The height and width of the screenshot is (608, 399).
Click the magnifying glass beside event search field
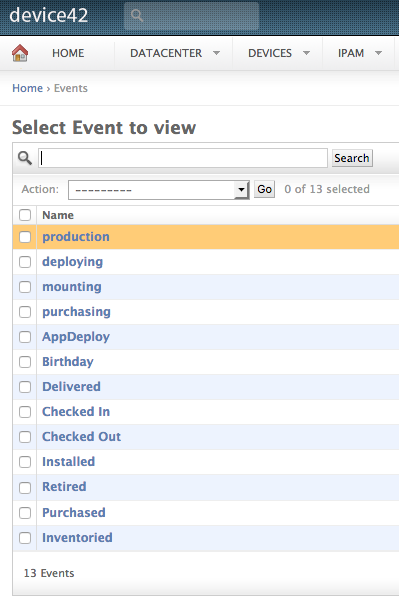coord(25,158)
